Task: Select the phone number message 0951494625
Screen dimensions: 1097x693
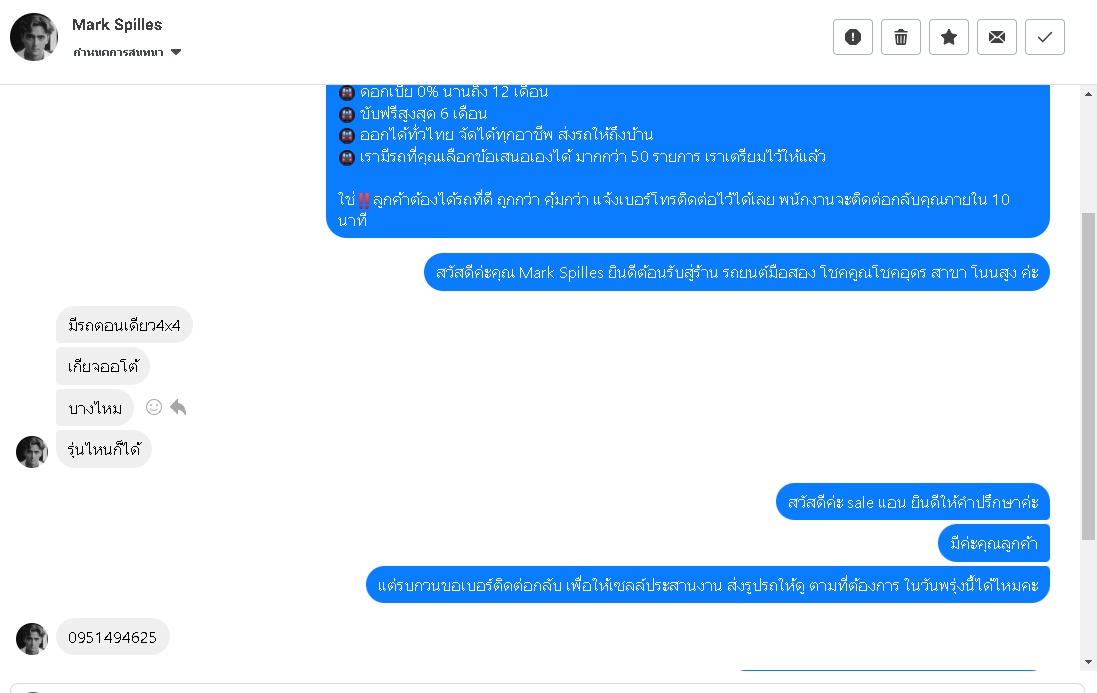Action: [x=113, y=637]
